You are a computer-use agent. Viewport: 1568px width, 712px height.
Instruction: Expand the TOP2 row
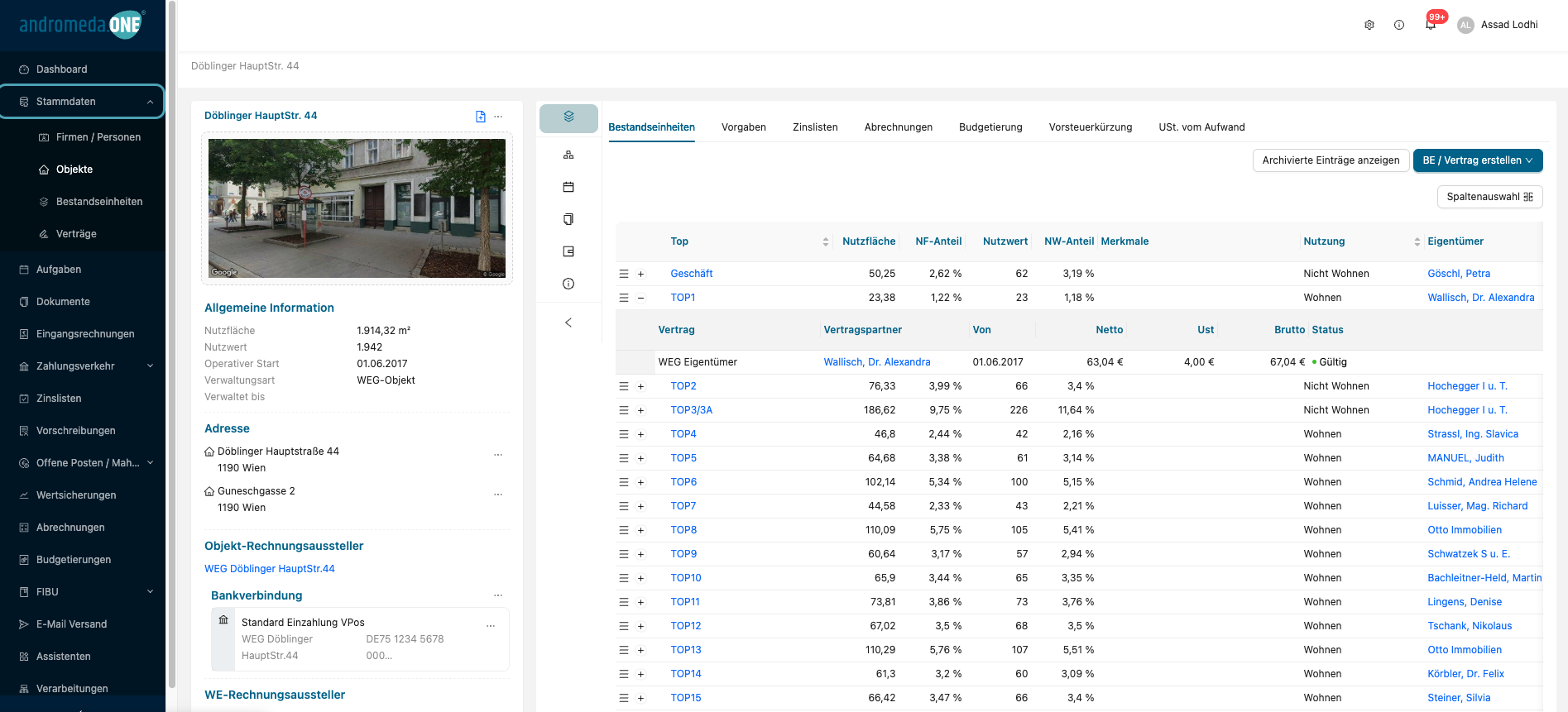[x=640, y=386]
